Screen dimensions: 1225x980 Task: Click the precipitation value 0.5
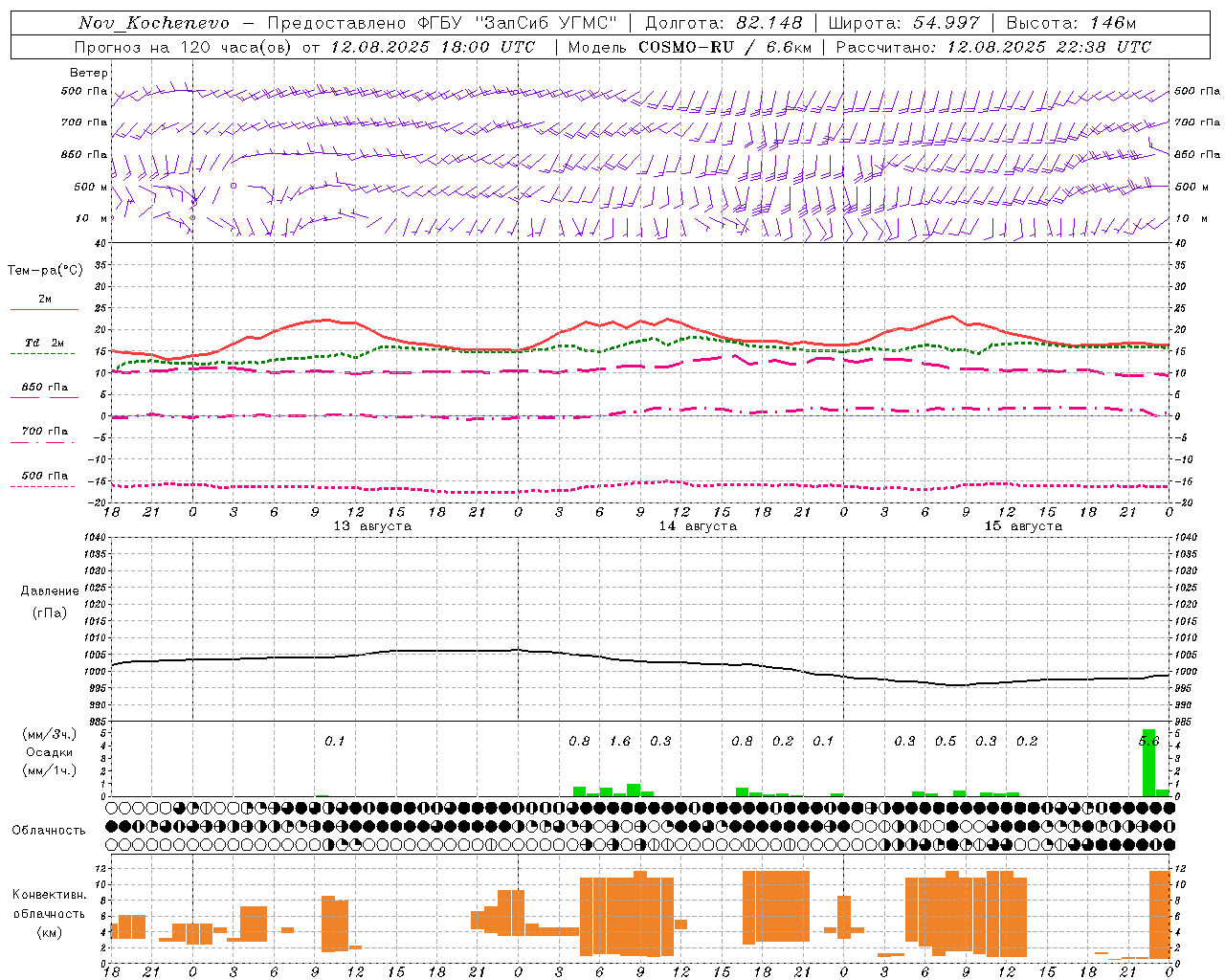(x=946, y=742)
